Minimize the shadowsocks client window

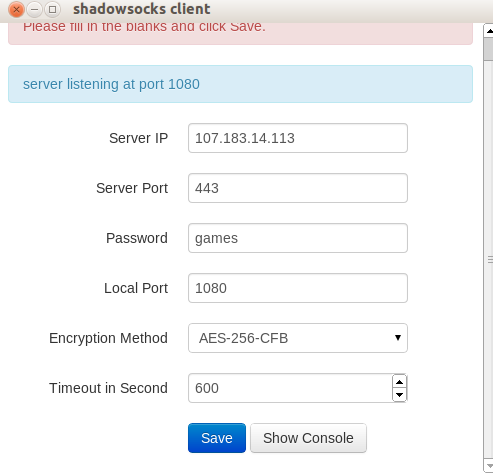[x=34, y=9]
